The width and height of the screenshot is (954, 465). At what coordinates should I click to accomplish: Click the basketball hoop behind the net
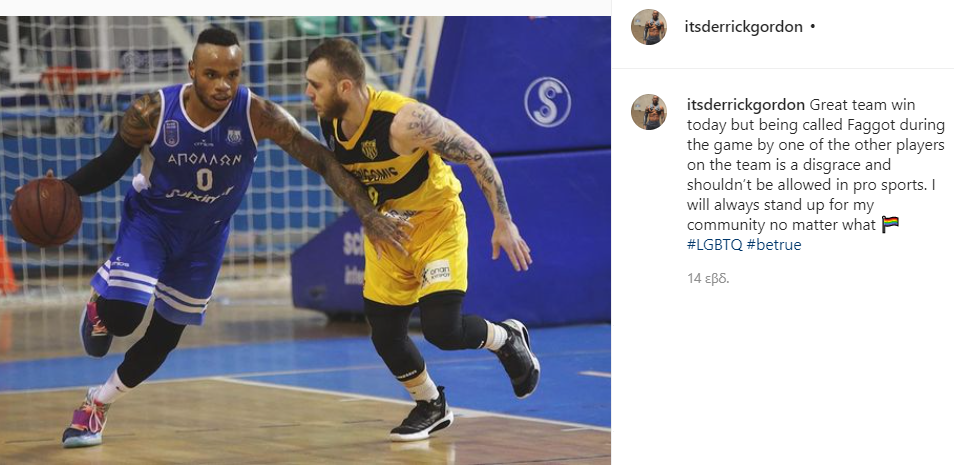tap(79, 78)
